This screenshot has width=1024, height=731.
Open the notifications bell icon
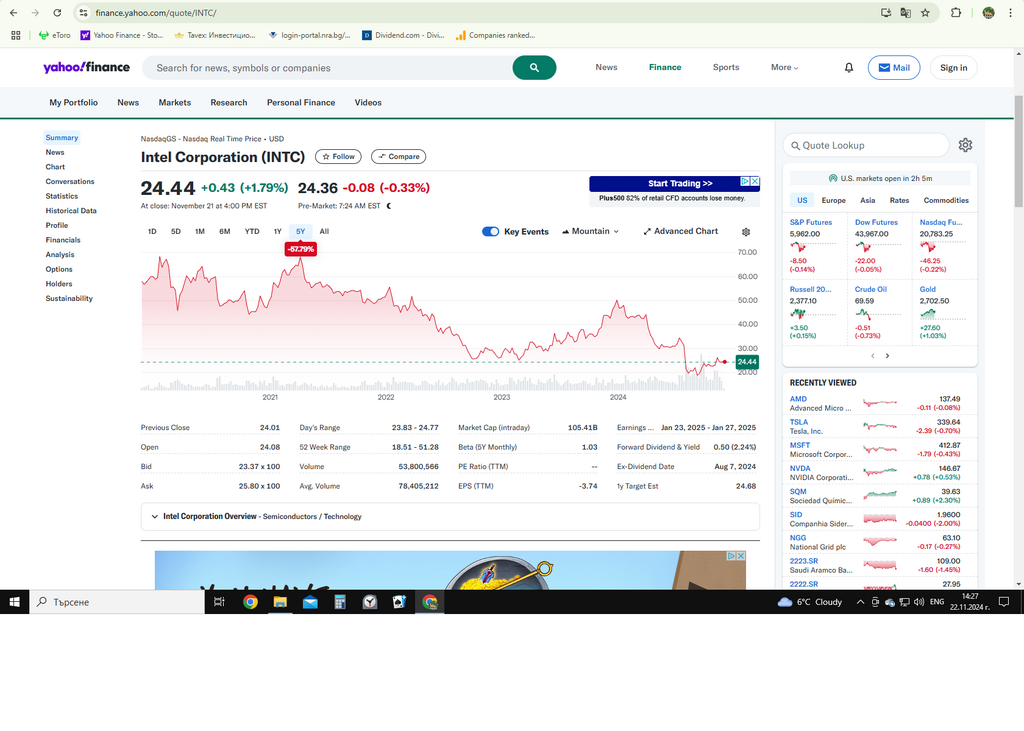pyautogui.click(x=849, y=68)
